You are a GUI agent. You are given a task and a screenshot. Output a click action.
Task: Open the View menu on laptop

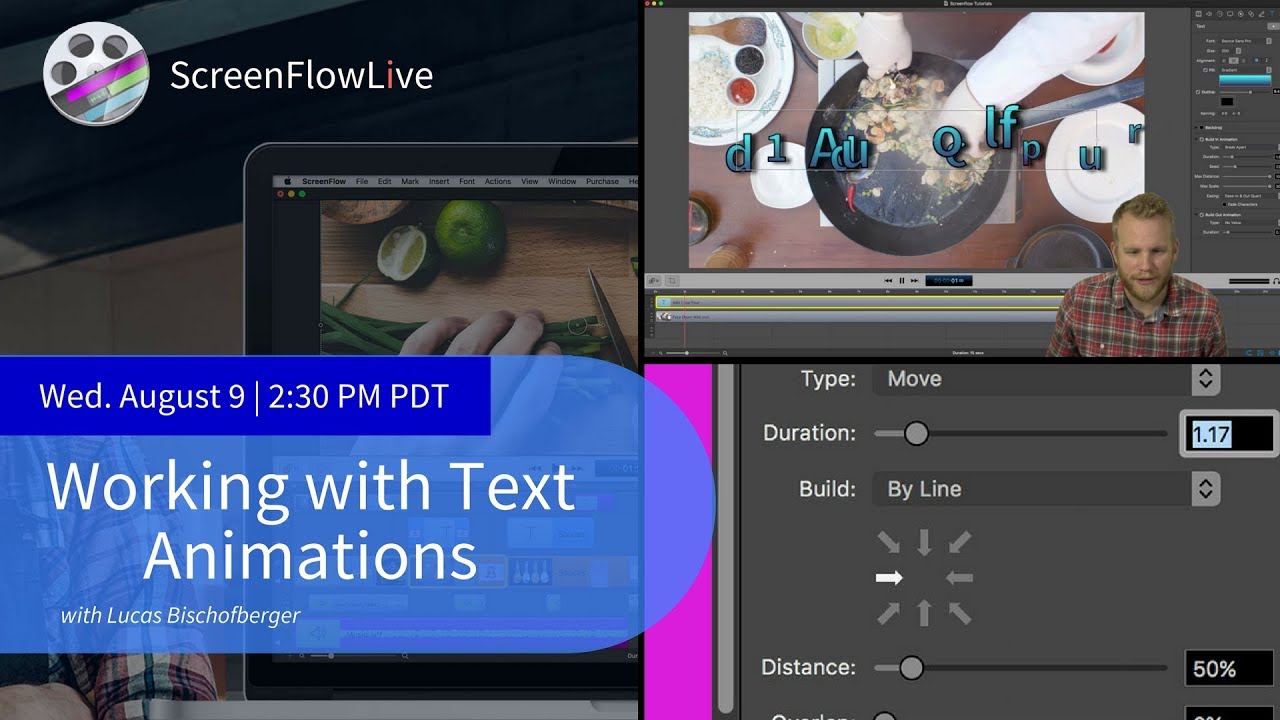click(x=529, y=181)
